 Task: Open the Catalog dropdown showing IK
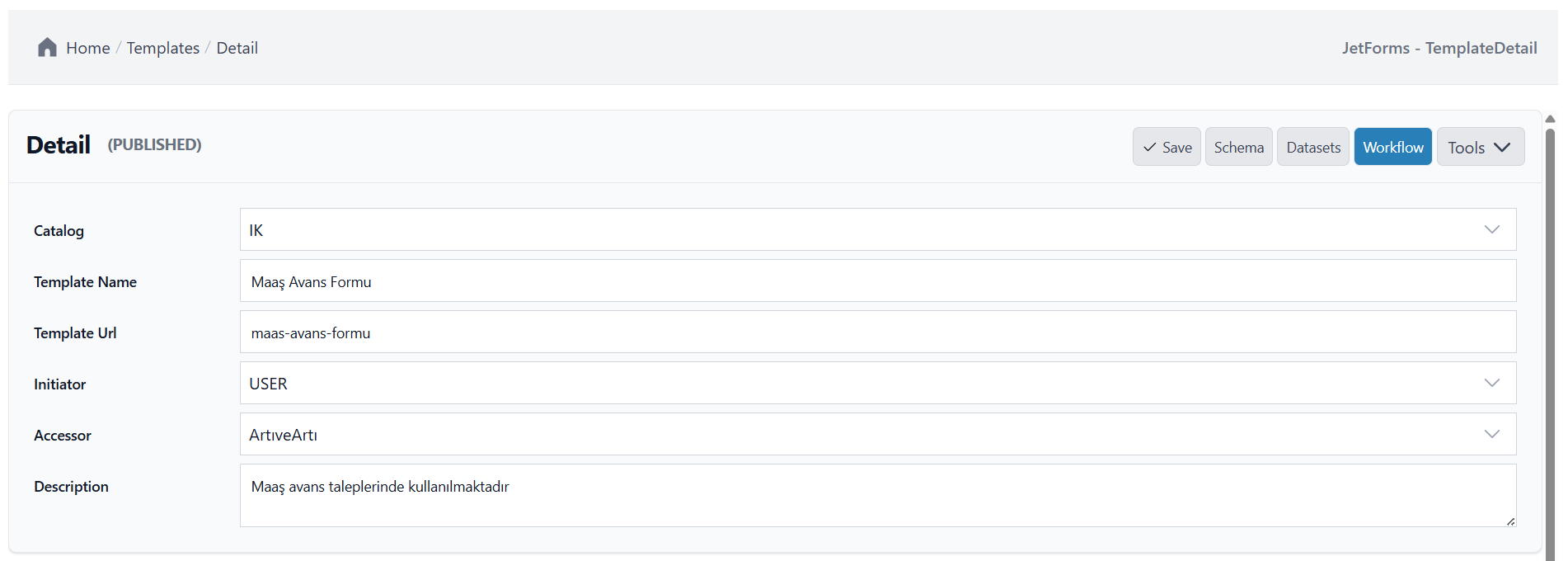877,229
